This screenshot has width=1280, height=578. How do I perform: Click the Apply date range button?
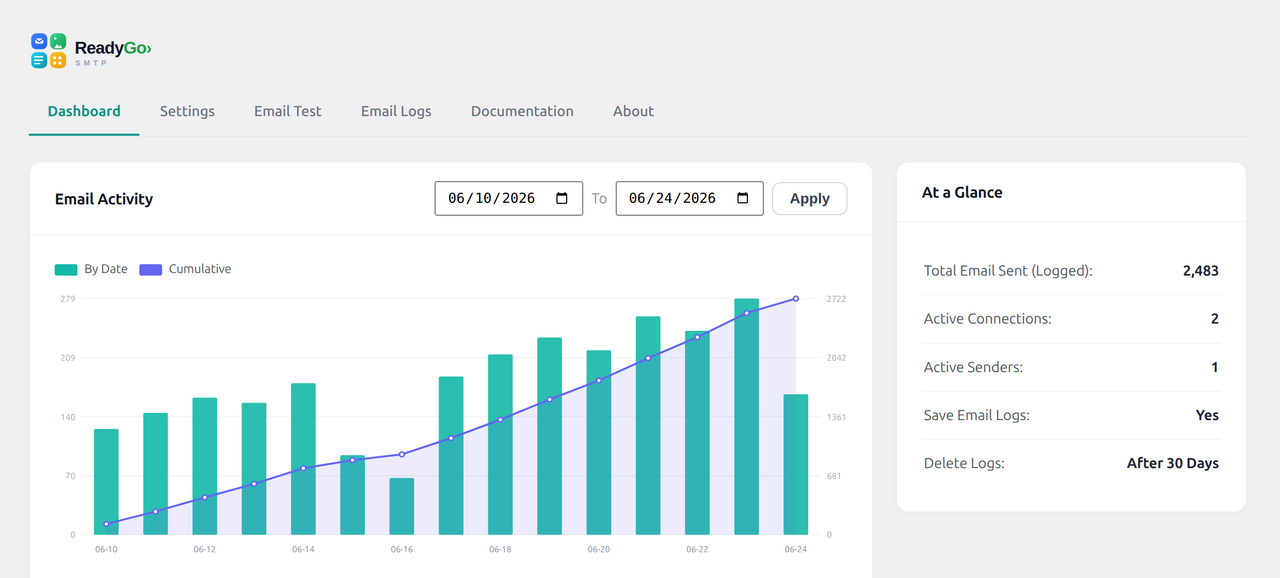click(x=810, y=198)
